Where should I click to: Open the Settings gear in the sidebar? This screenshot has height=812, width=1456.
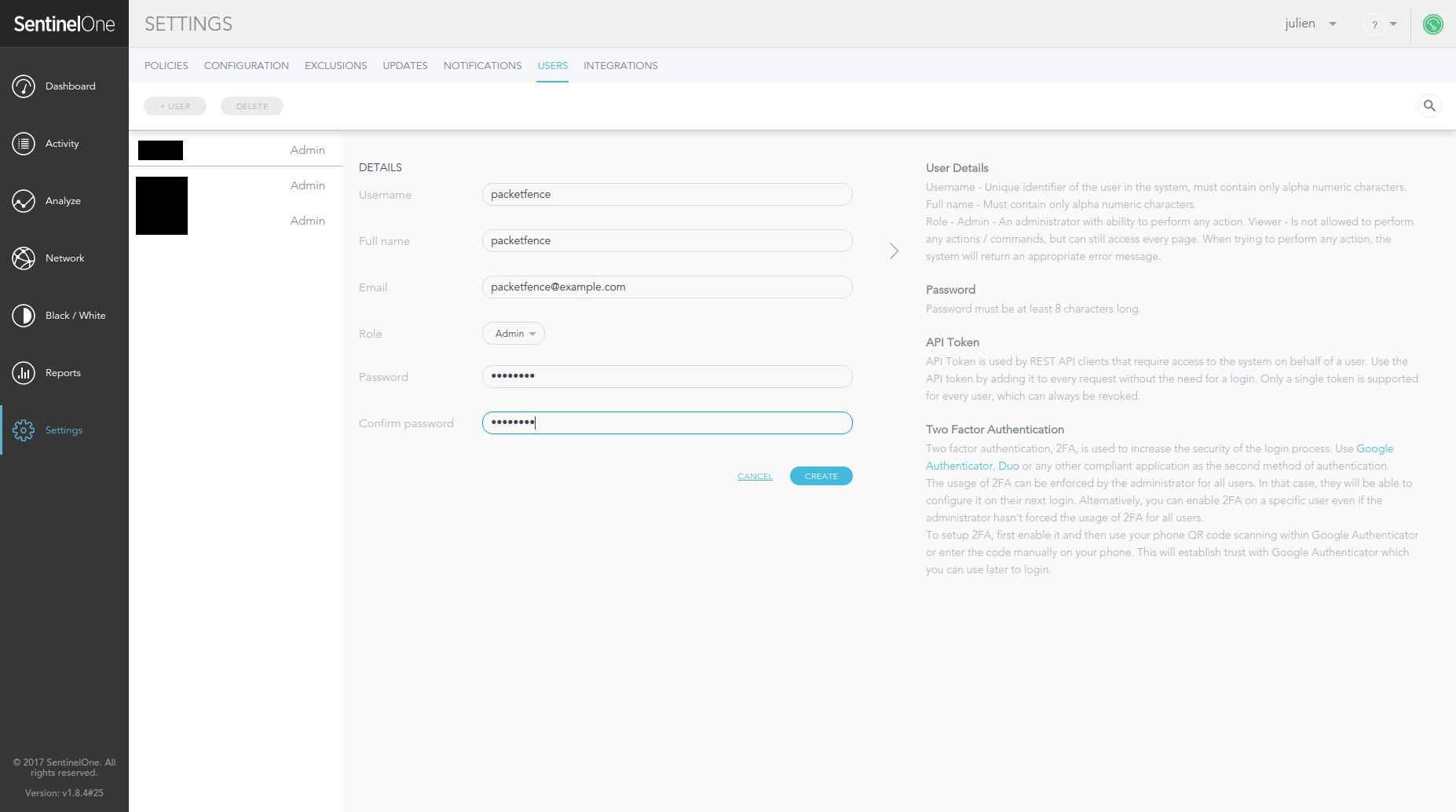[63, 430]
